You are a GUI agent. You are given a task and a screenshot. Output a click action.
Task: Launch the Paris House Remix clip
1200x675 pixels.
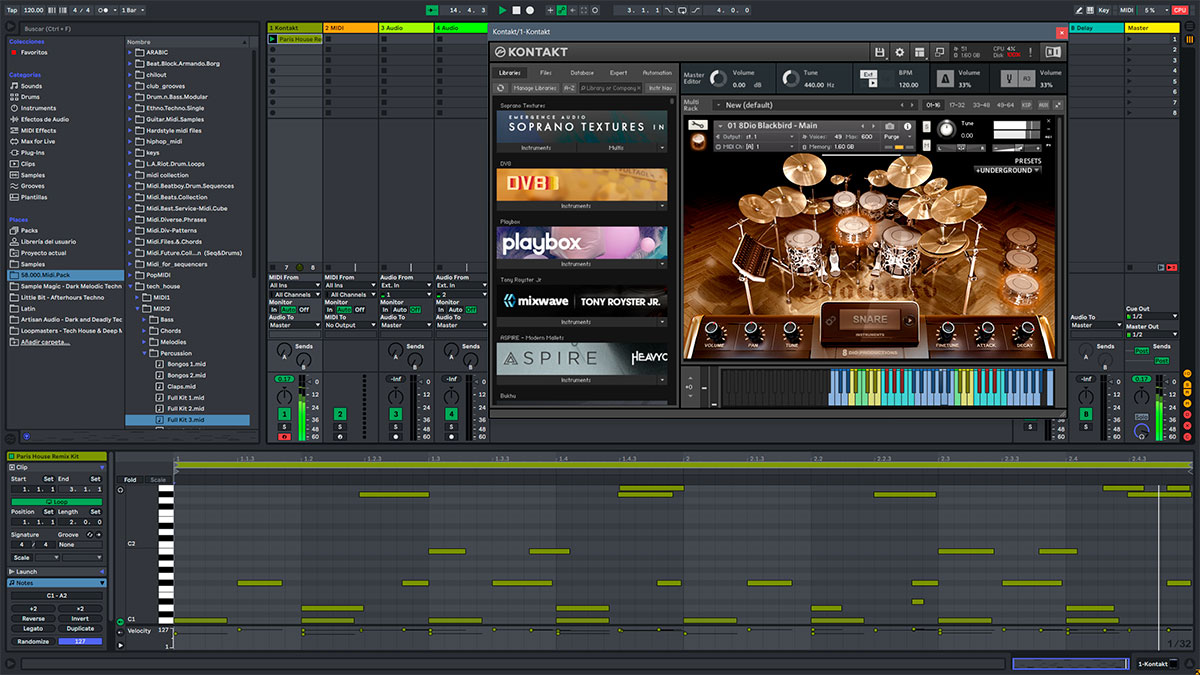[273, 39]
